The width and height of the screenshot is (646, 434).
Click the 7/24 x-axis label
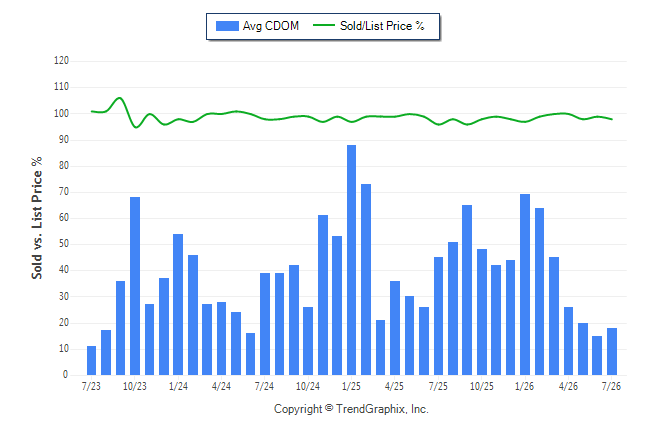pos(264,386)
